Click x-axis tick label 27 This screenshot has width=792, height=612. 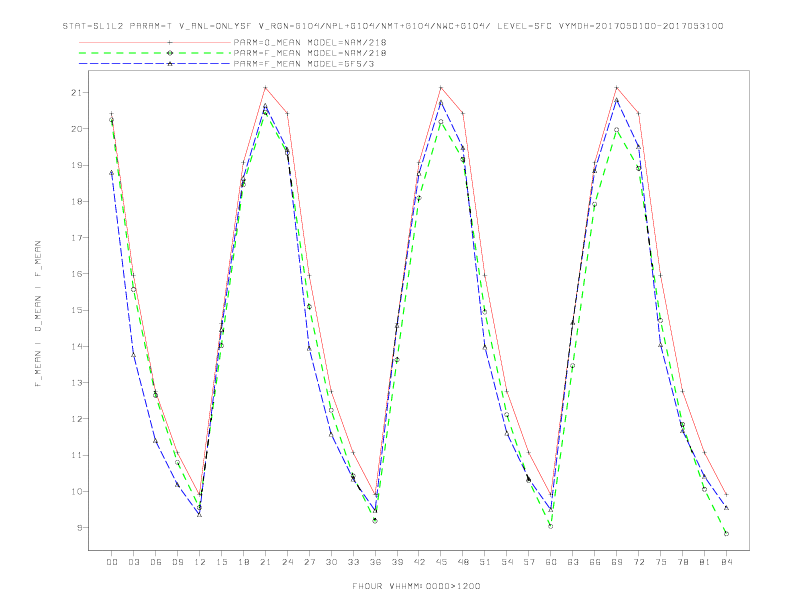(309, 562)
